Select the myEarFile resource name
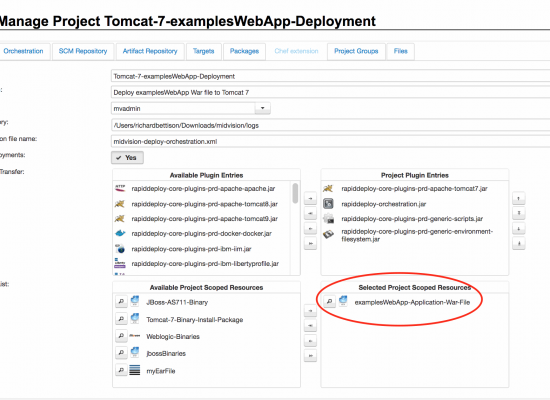Image resolution: width=550 pixels, height=400 pixels. pyautogui.click(x=161, y=371)
